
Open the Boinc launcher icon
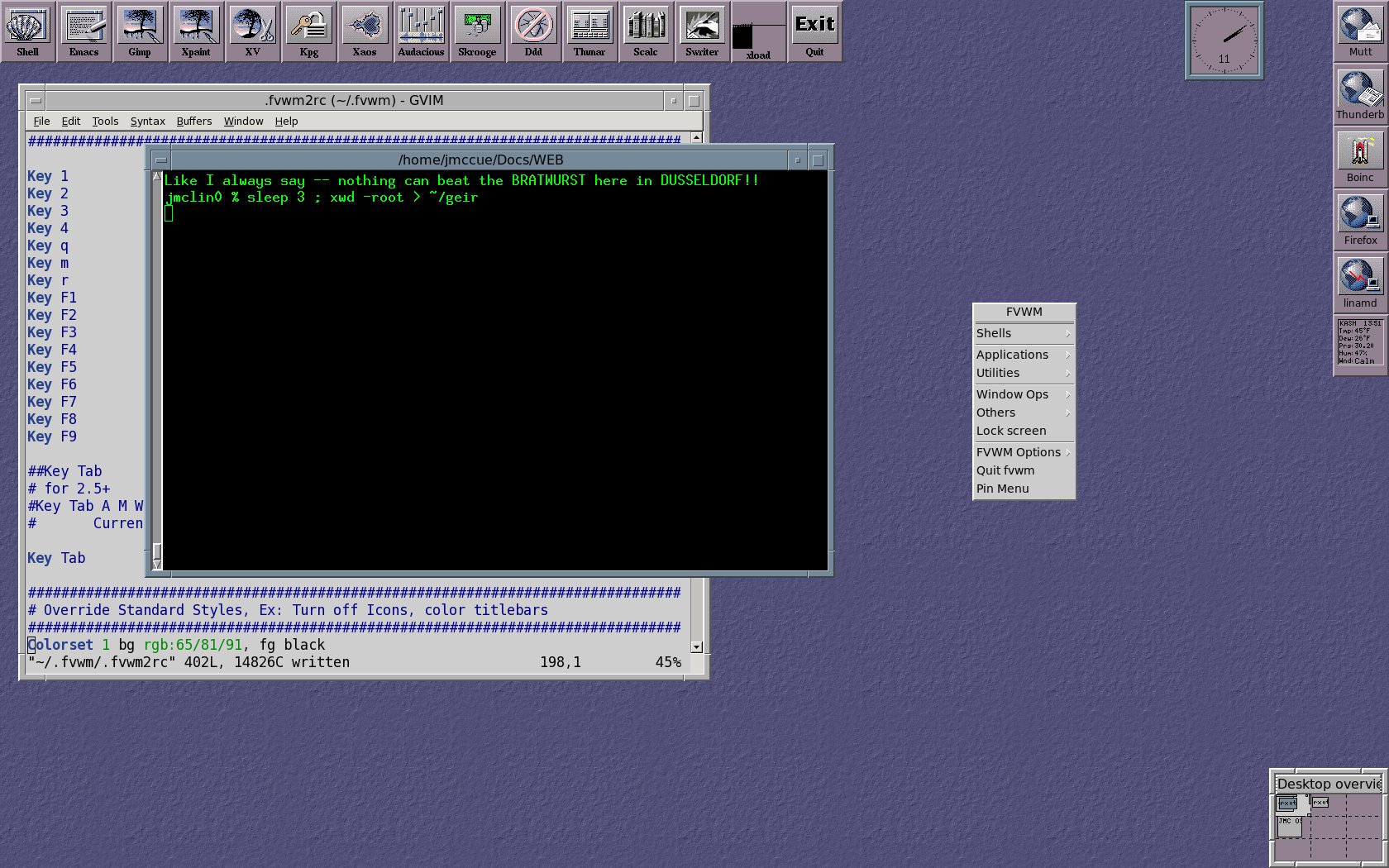tap(1361, 157)
